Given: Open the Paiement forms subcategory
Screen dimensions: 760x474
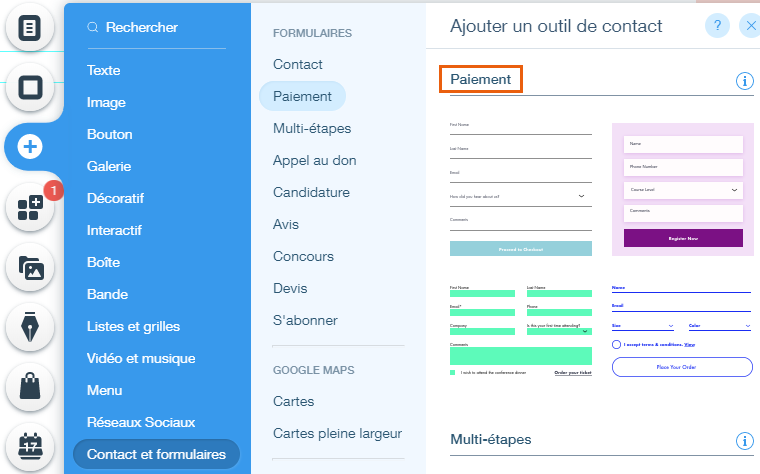Looking at the screenshot, I should [302, 96].
